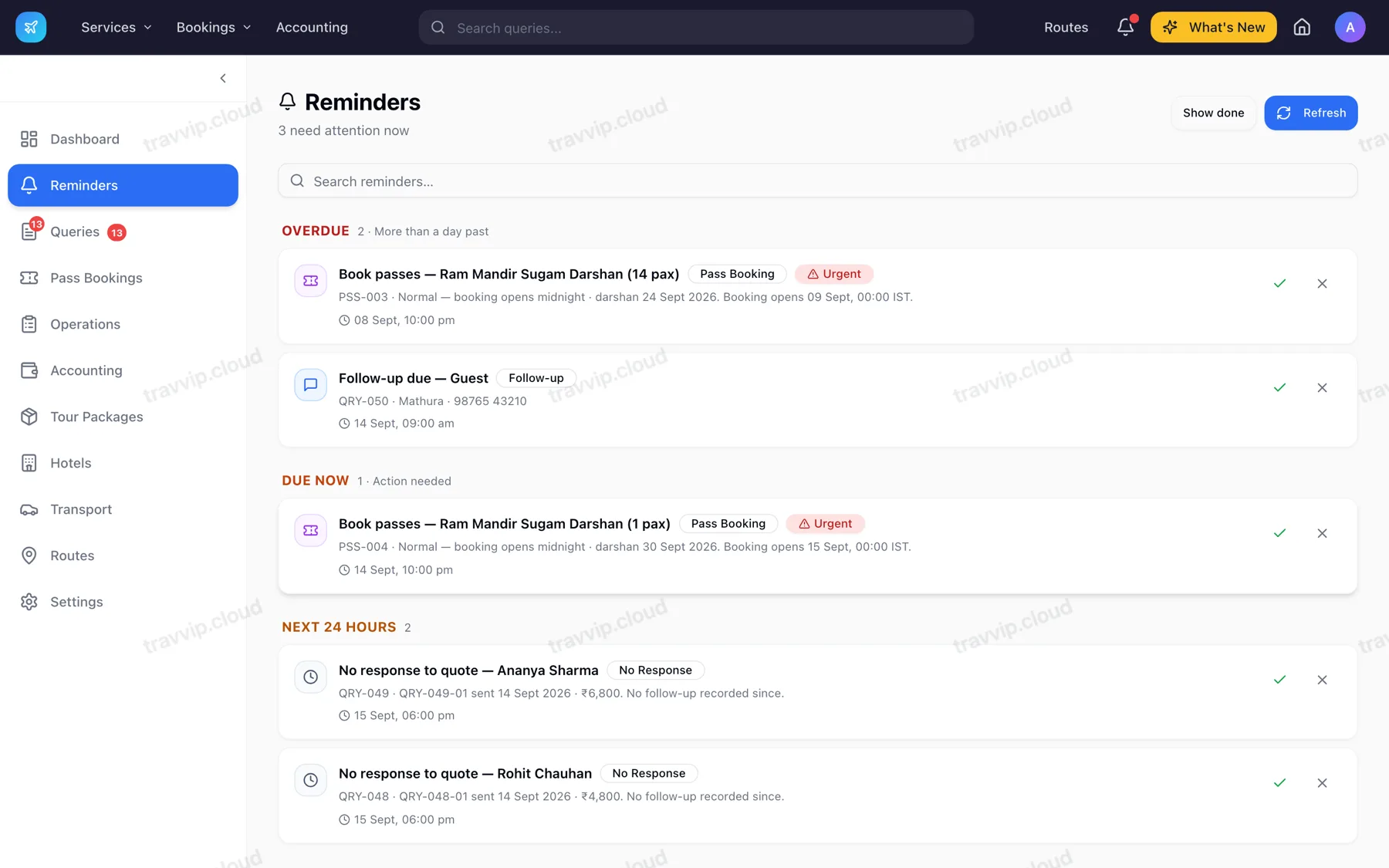The image size is (1389, 868).
Task: Dismiss the Ananya Sharma reminder
Action: 1322,680
